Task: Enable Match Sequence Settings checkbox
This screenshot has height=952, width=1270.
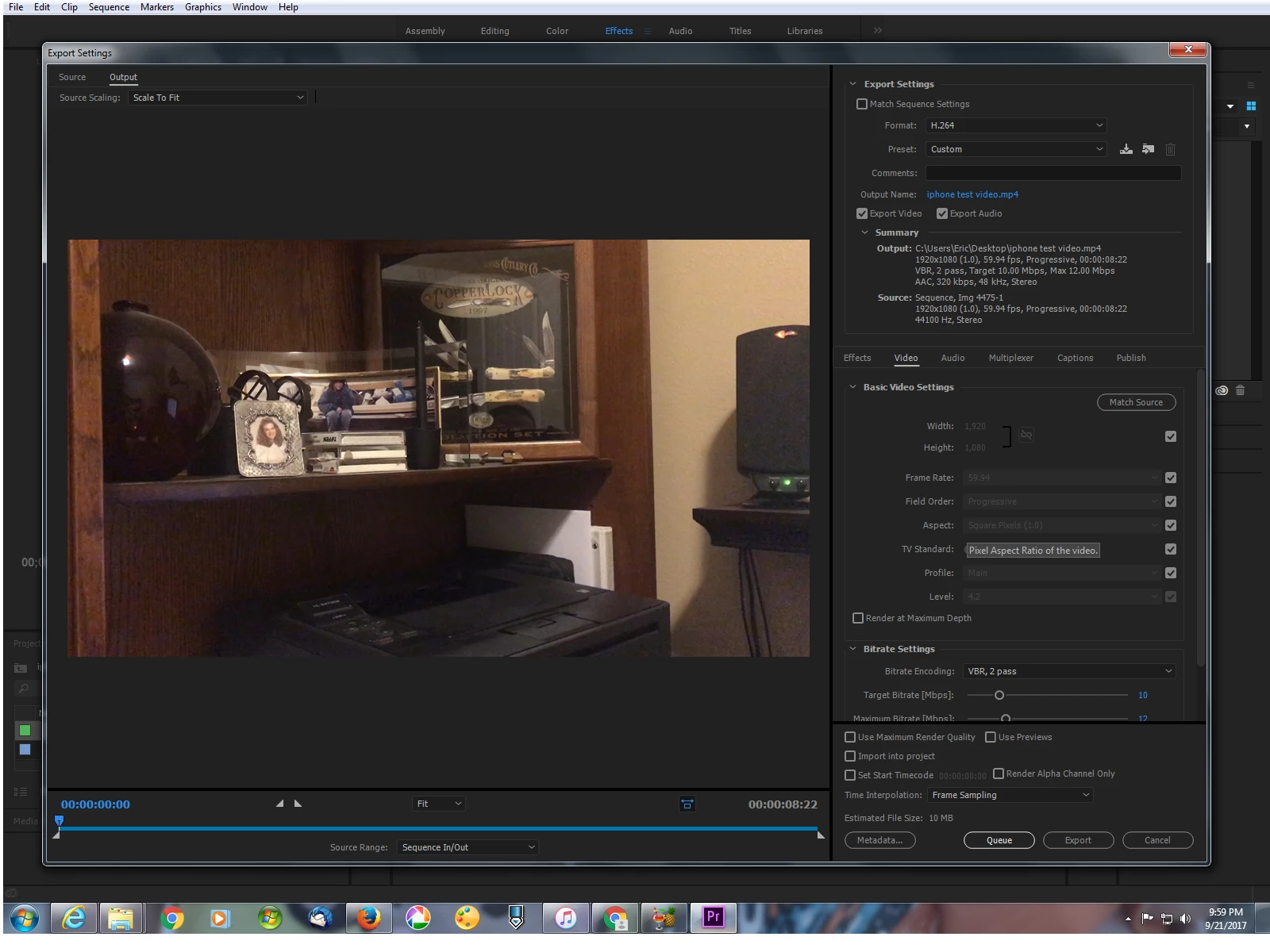Action: point(862,104)
